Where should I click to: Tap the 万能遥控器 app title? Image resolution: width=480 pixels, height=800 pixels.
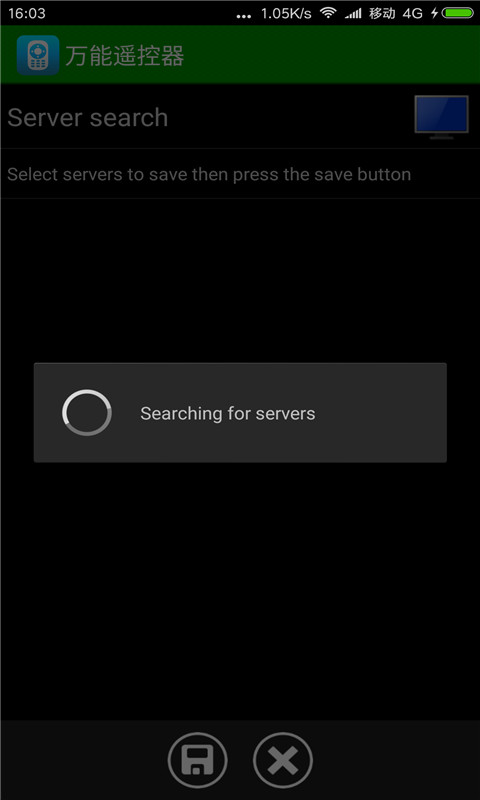(124, 56)
